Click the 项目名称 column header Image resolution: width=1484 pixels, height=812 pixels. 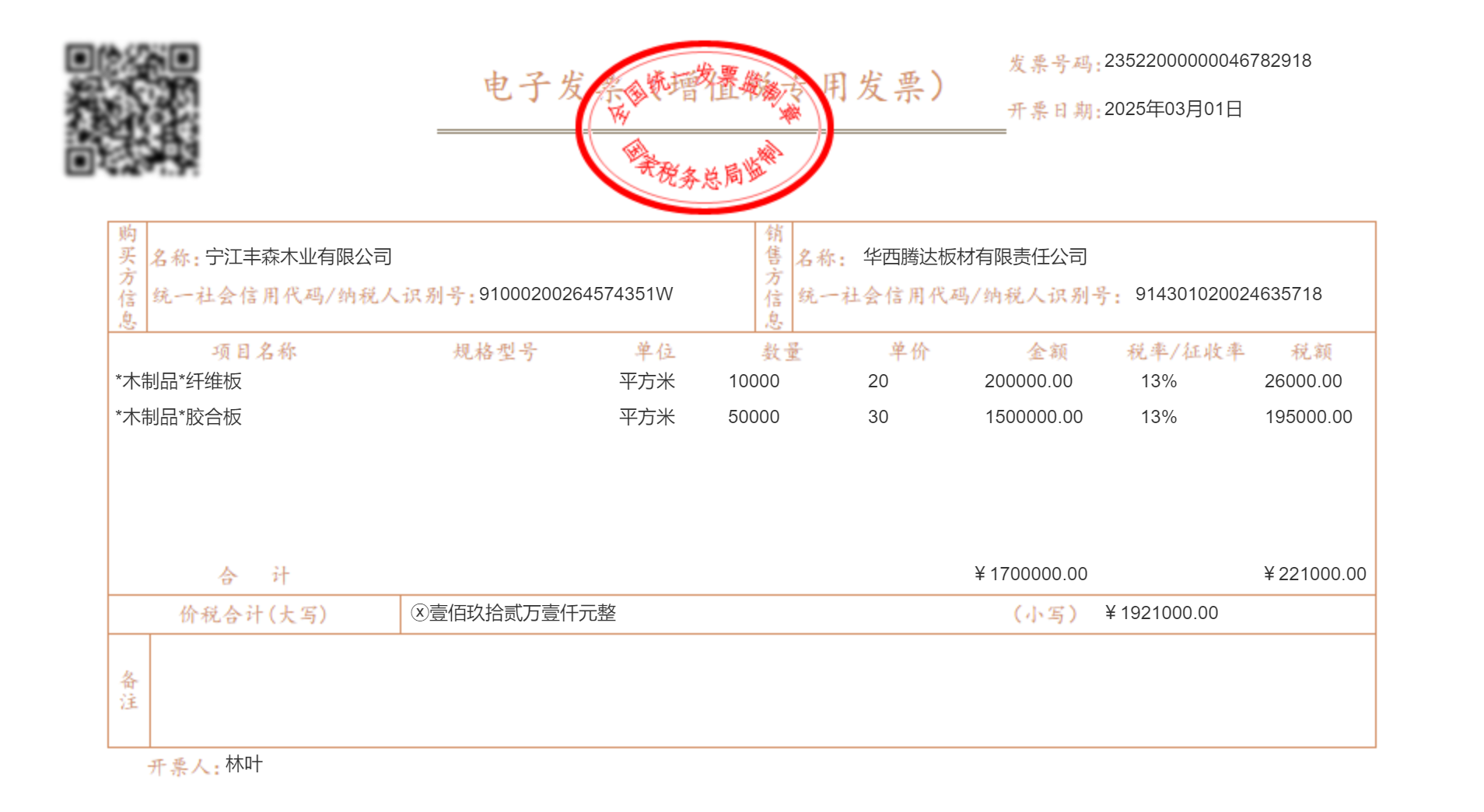(254, 352)
